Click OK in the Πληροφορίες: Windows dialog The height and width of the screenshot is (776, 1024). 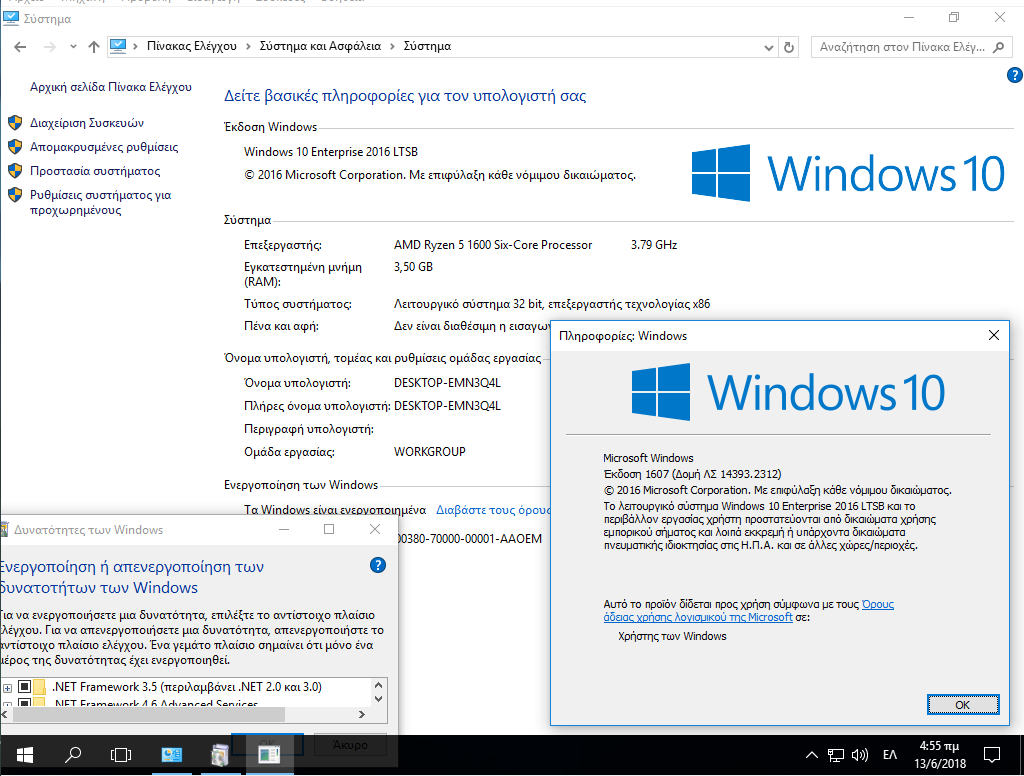tap(963, 705)
